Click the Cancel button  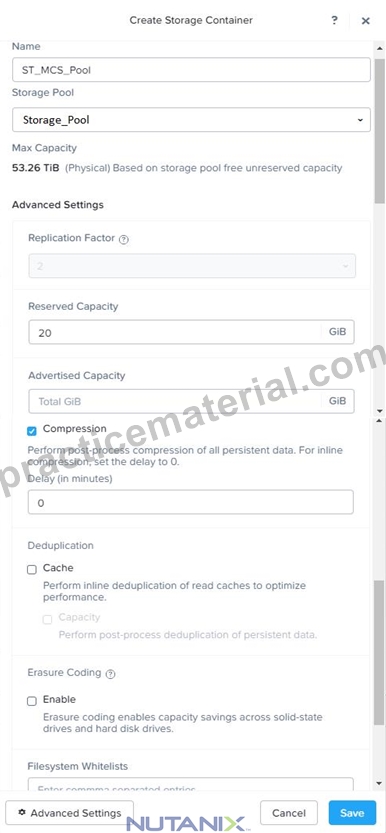point(289,813)
